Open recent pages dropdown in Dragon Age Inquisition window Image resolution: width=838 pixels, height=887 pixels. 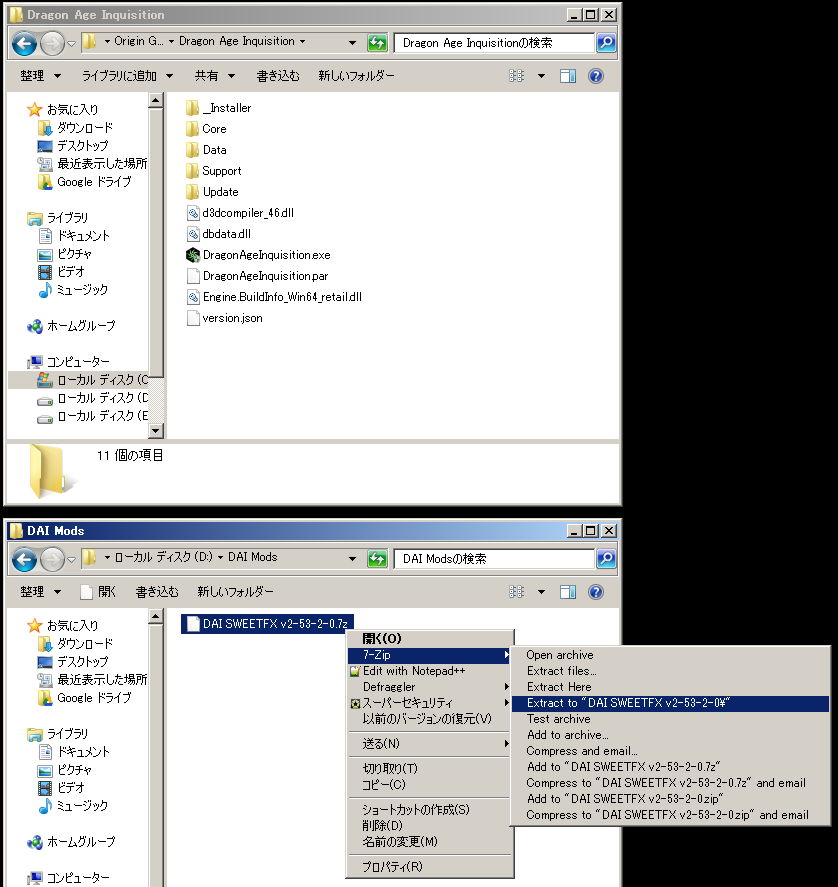pos(71,44)
